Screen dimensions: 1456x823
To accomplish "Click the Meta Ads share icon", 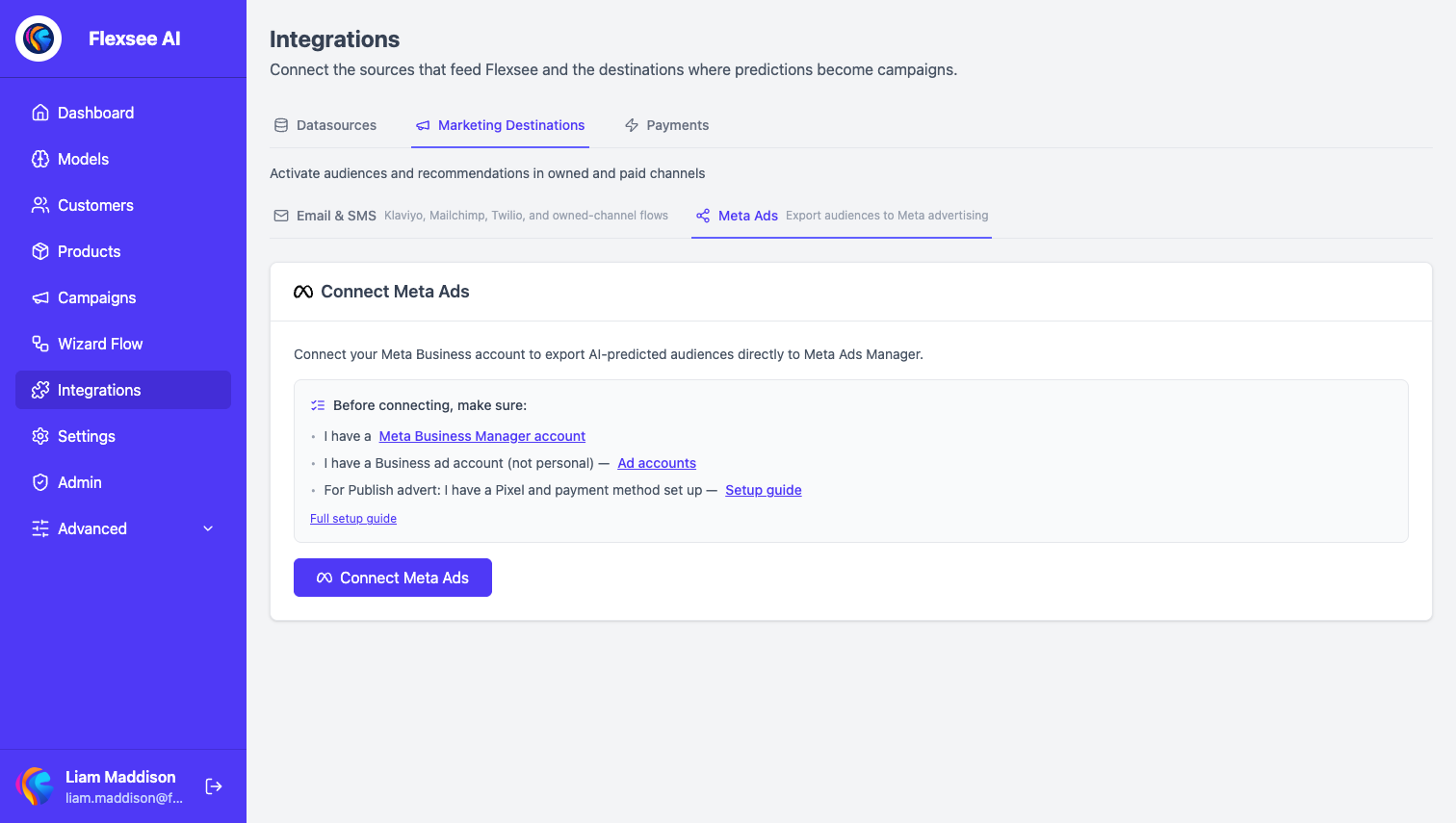I will click(x=703, y=216).
